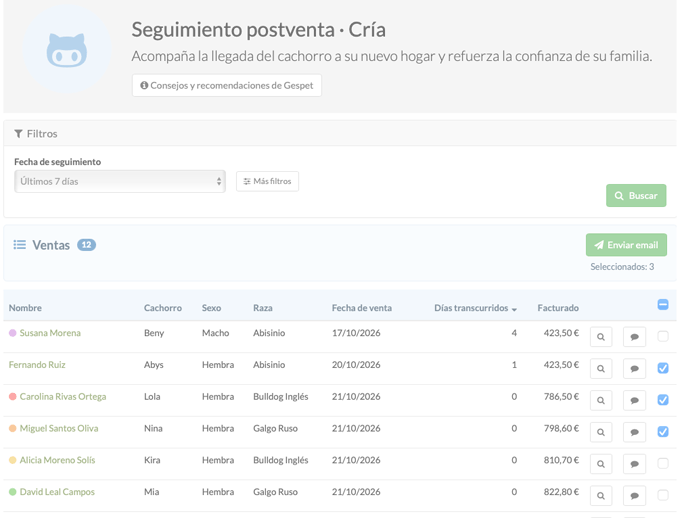Click sale date 20/10/2026
This screenshot has width=682, height=518.
(356, 364)
